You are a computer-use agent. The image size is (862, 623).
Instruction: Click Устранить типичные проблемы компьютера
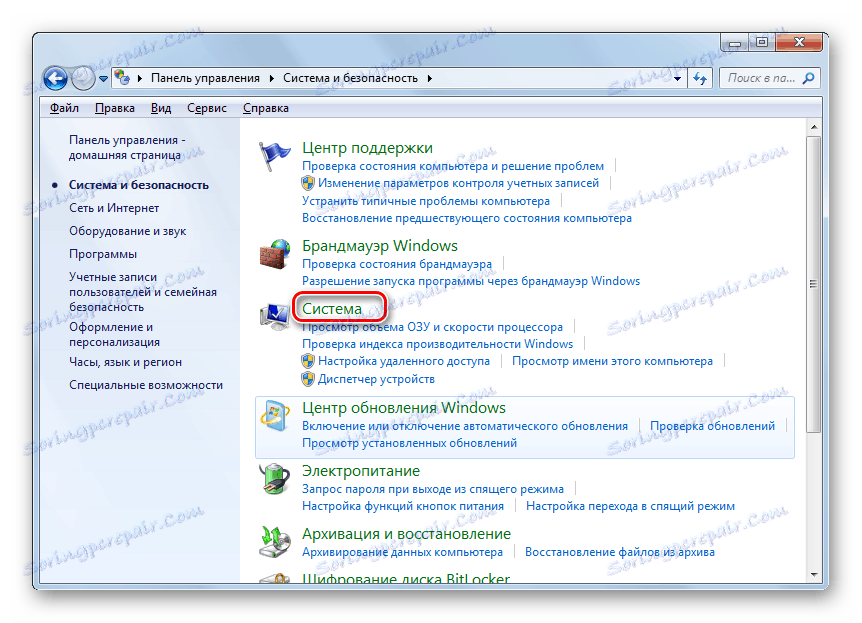click(426, 201)
